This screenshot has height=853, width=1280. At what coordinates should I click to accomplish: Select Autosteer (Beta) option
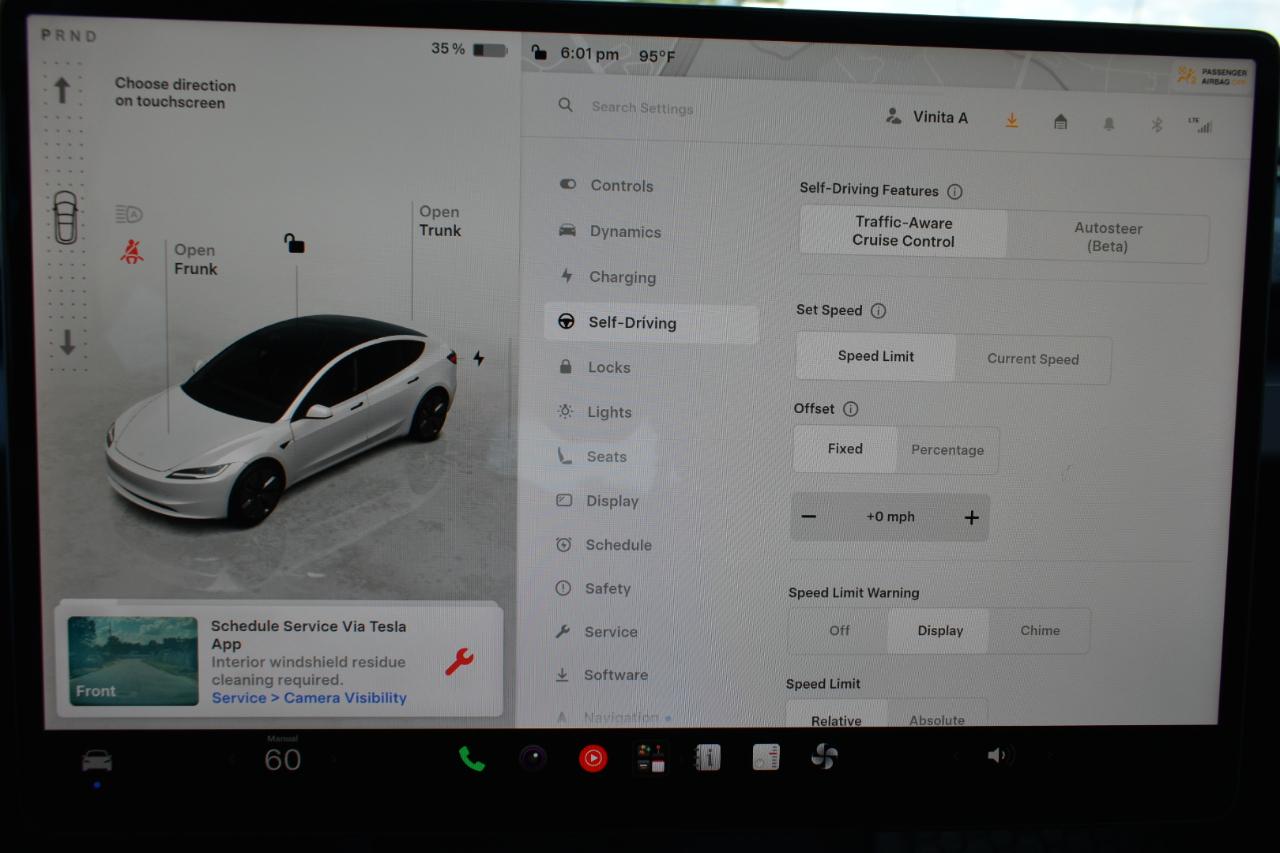tap(1107, 237)
